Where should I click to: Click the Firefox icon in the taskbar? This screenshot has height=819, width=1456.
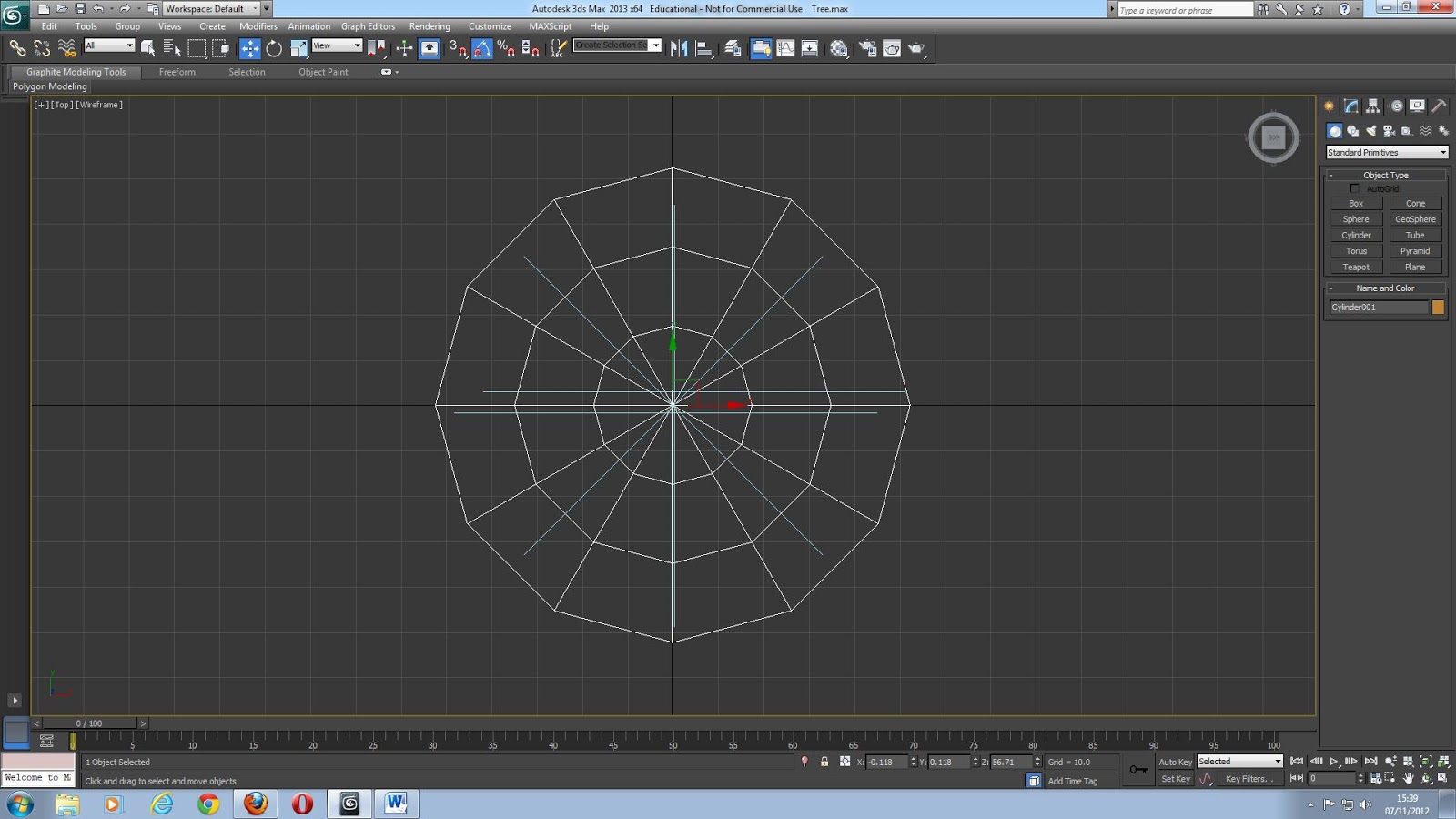point(255,804)
